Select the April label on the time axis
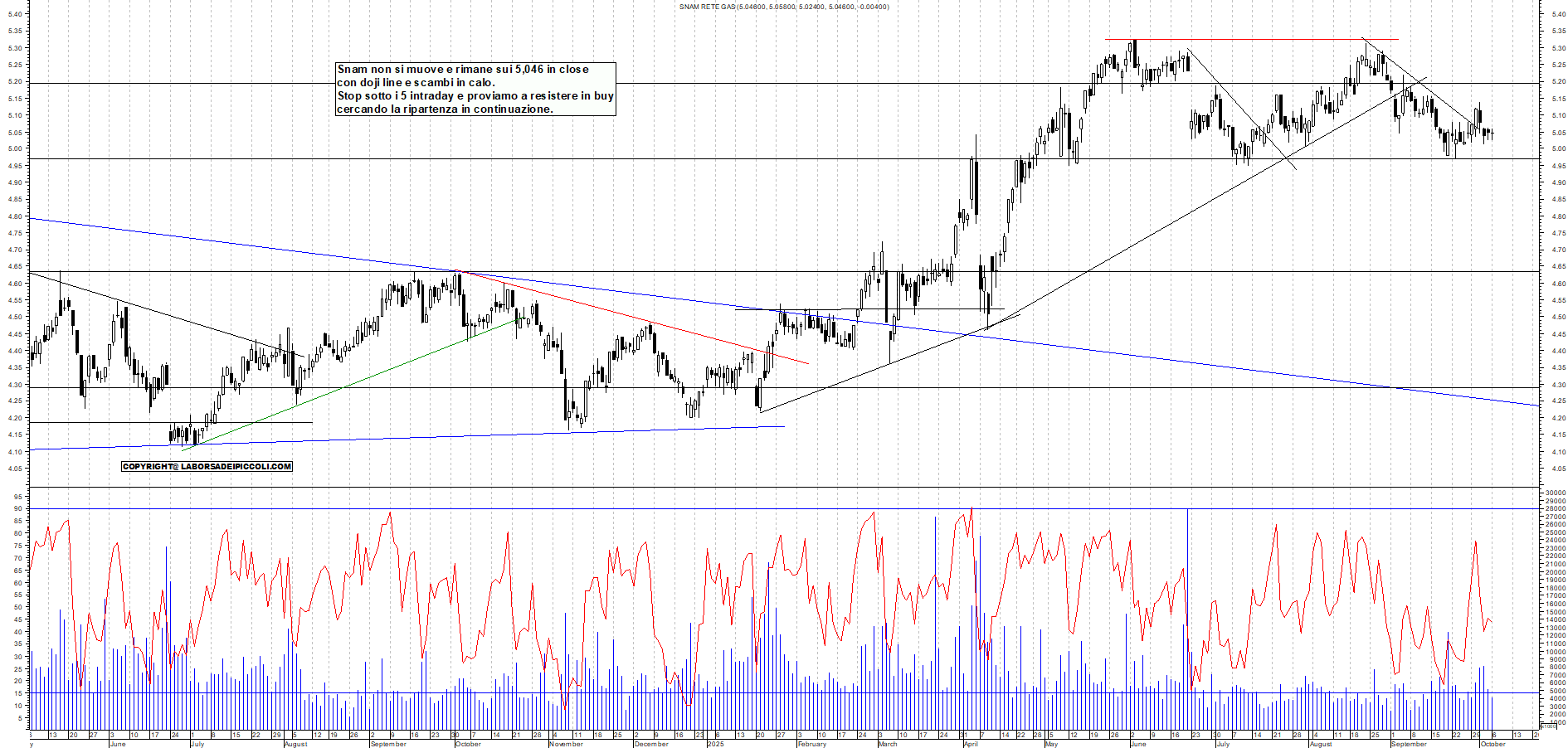This screenshot has width=1568, height=748. tap(971, 744)
